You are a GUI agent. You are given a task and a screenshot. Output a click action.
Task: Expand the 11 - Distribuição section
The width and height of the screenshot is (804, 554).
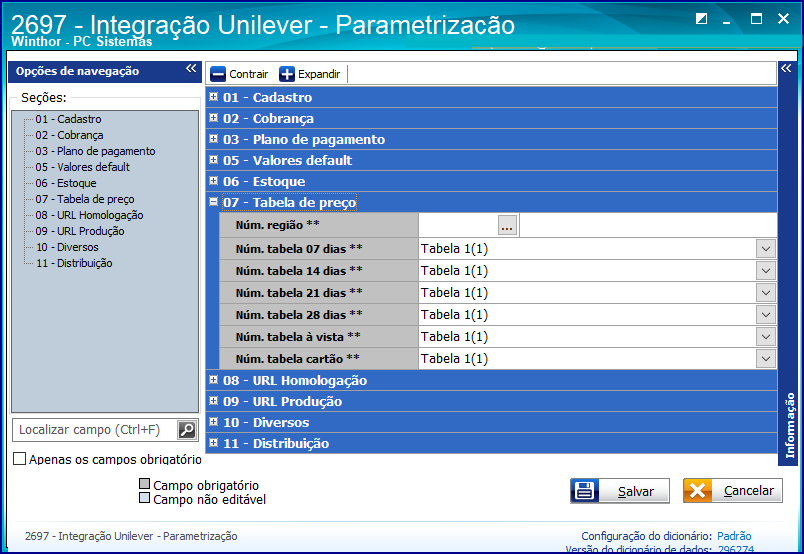point(214,443)
